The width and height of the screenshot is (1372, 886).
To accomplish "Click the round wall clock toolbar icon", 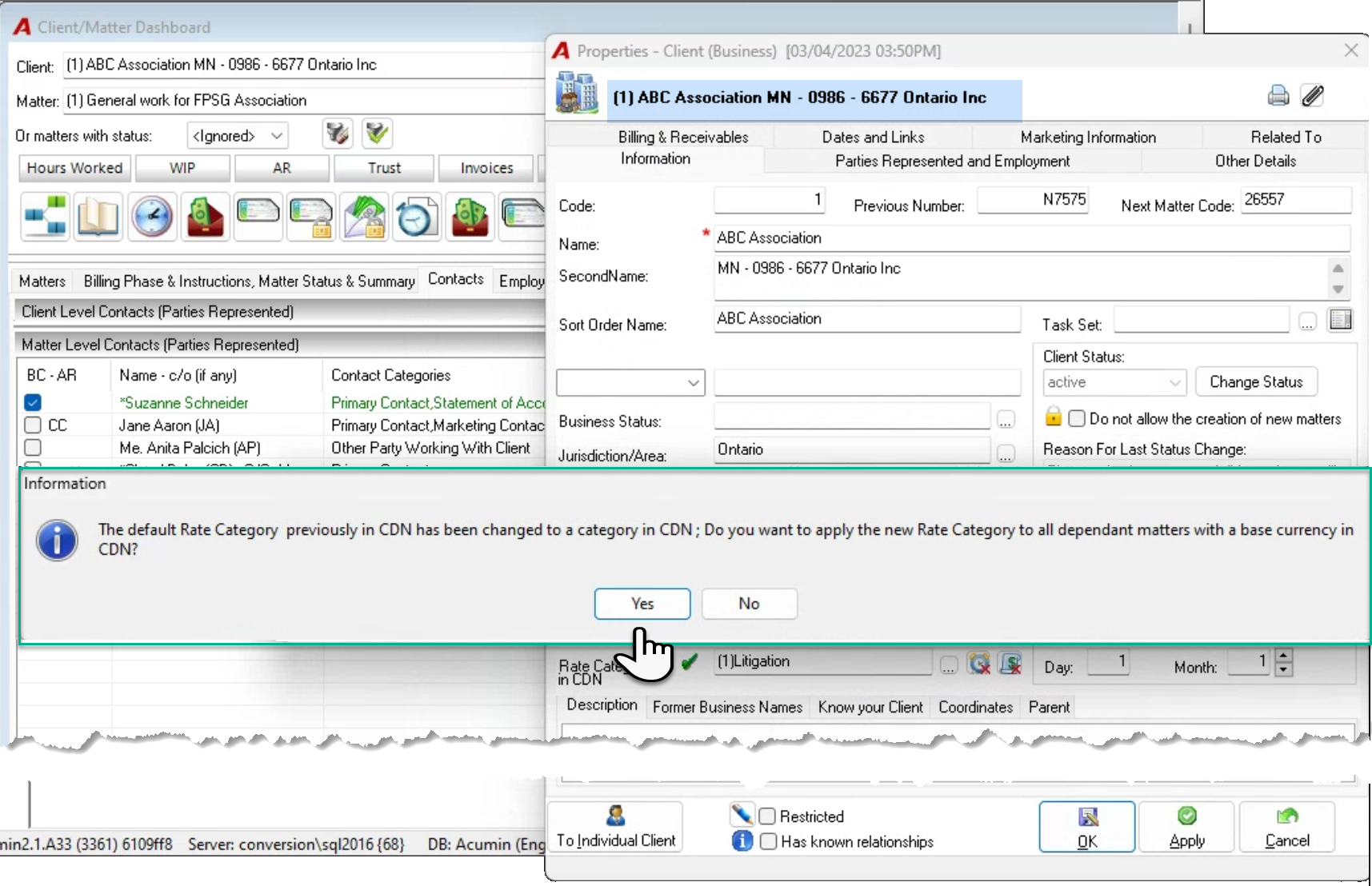I will (x=152, y=217).
